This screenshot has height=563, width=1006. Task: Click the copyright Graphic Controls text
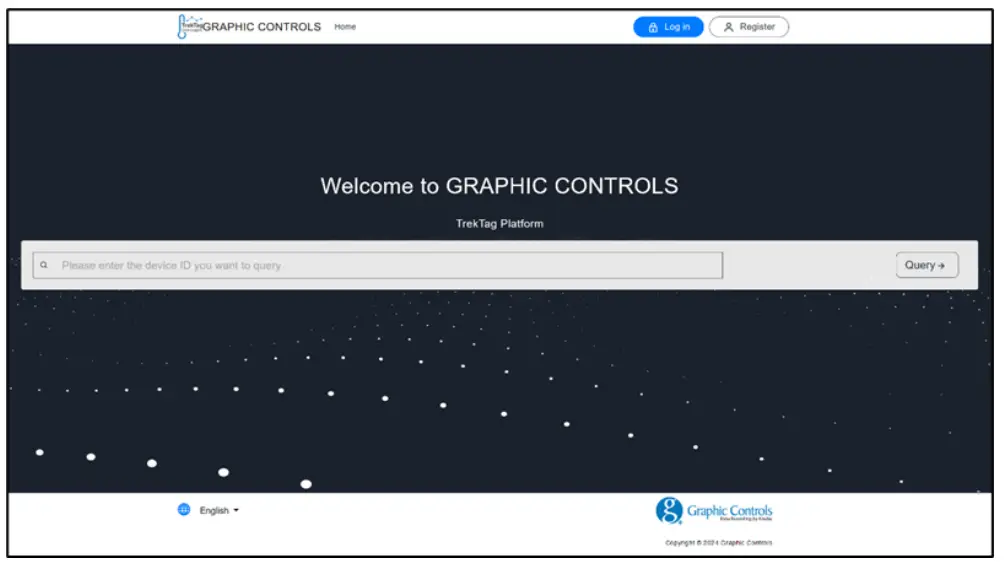tap(719, 542)
